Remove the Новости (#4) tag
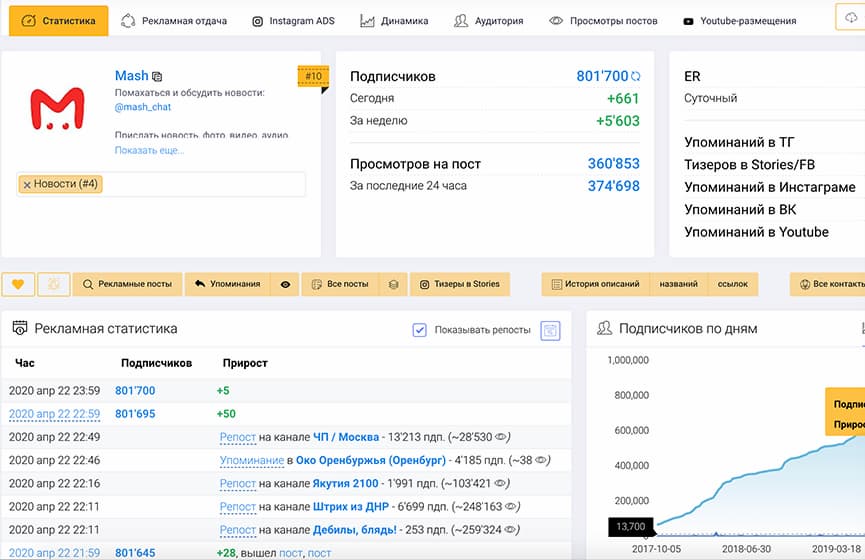 tap(27, 185)
